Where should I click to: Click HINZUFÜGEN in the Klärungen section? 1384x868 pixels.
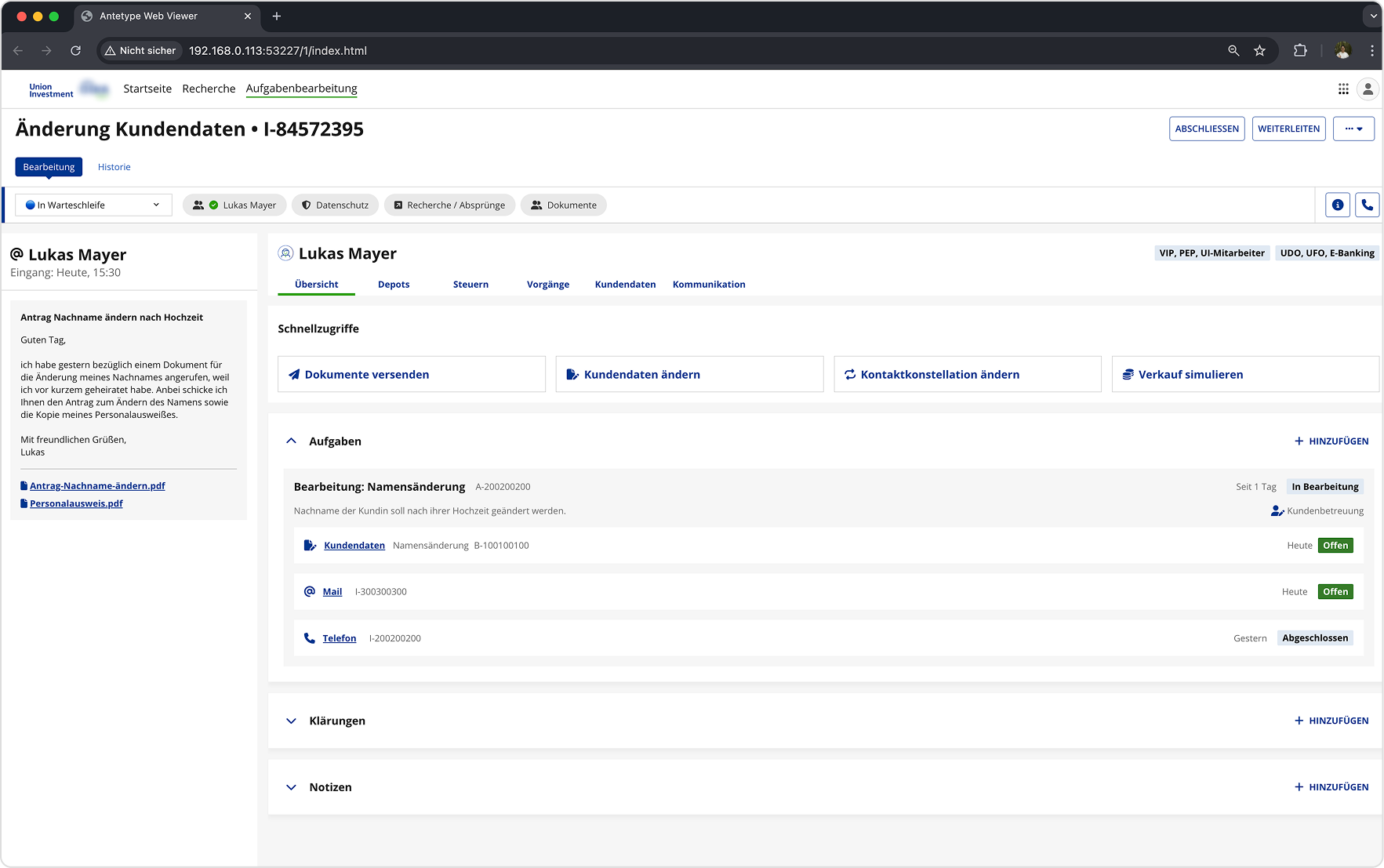point(1331,721)
